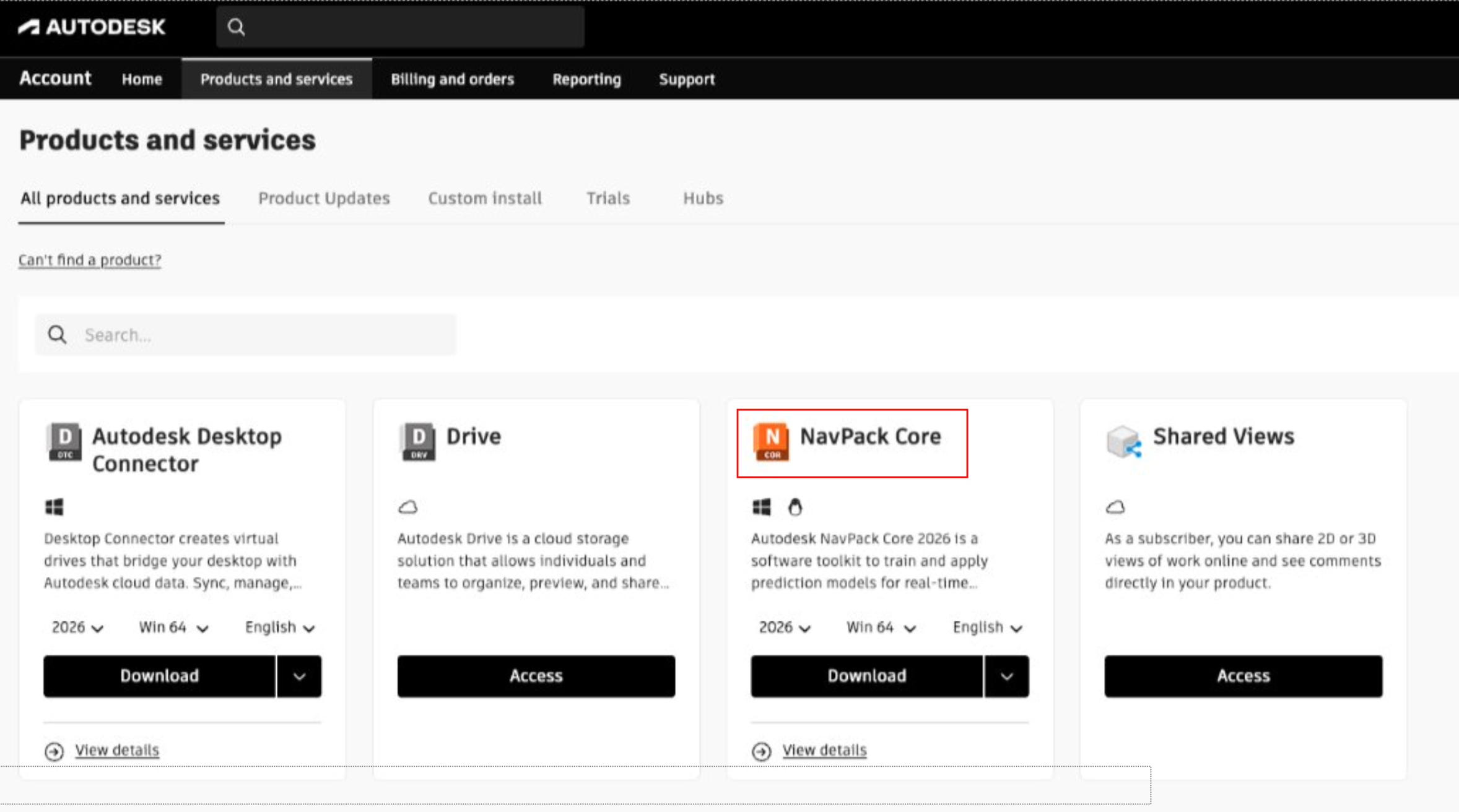Click cloud icon on the Drive card
This screenshot has width=1459, height=812.
tap(407, 507)
